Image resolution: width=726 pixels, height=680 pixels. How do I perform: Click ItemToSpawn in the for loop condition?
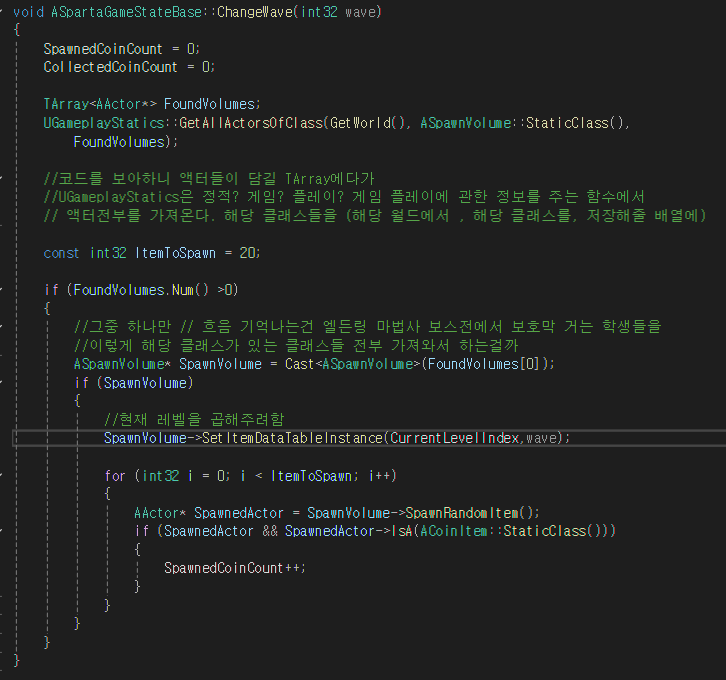(311, 476)
